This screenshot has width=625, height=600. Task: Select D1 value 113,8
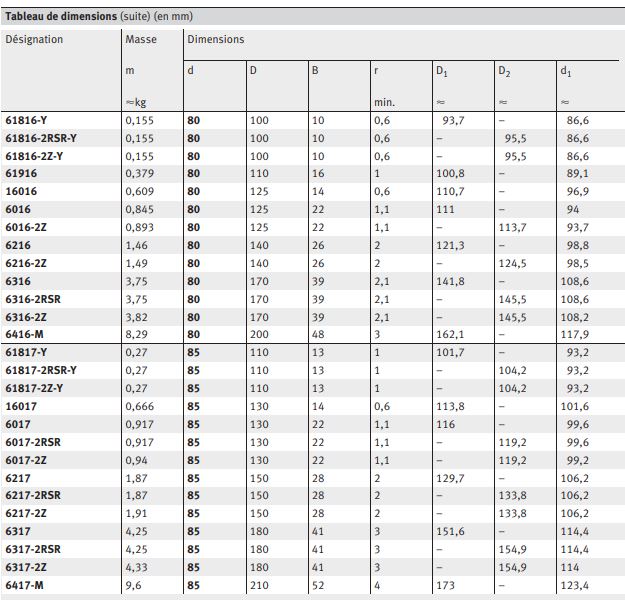(x=450, y=406)
